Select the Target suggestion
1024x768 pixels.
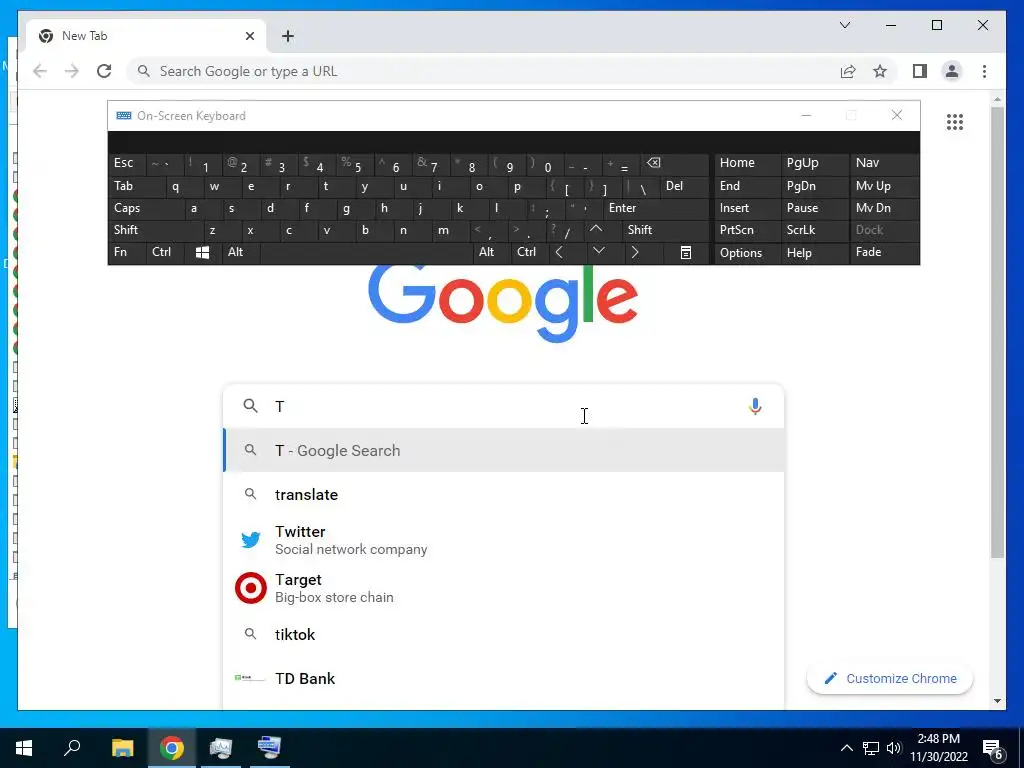[503, 588]
